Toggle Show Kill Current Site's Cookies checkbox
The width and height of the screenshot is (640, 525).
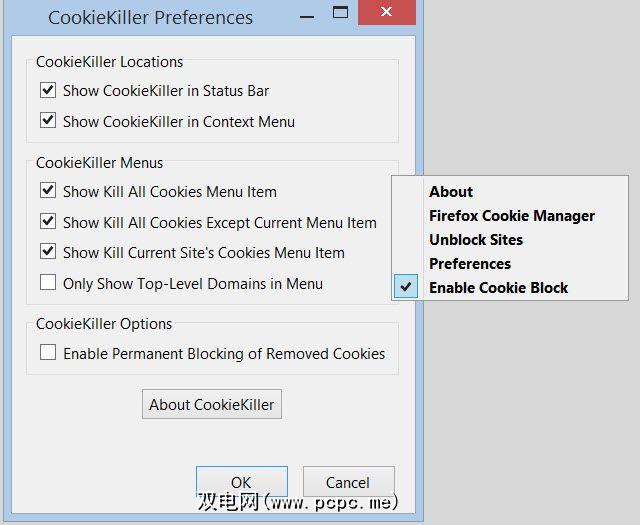point(48,253)
